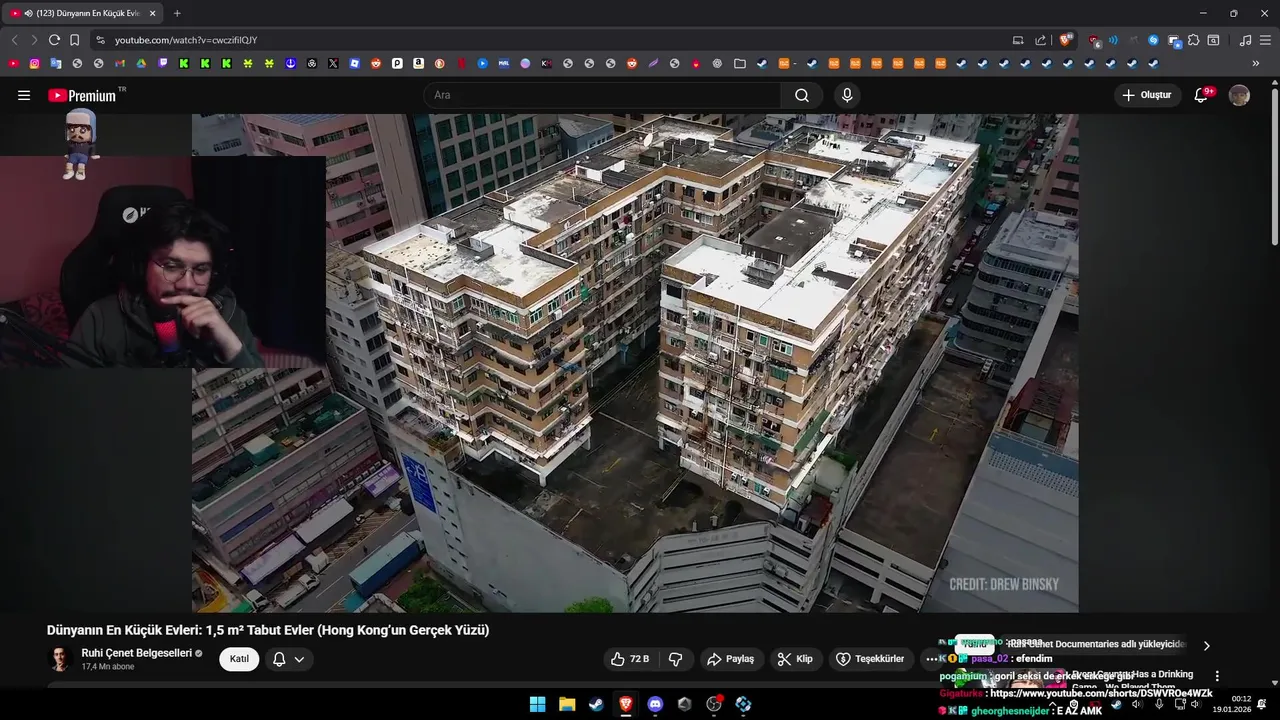Run search with the magnifier button
Screen dimensions: 1280x720
(802, 95)
